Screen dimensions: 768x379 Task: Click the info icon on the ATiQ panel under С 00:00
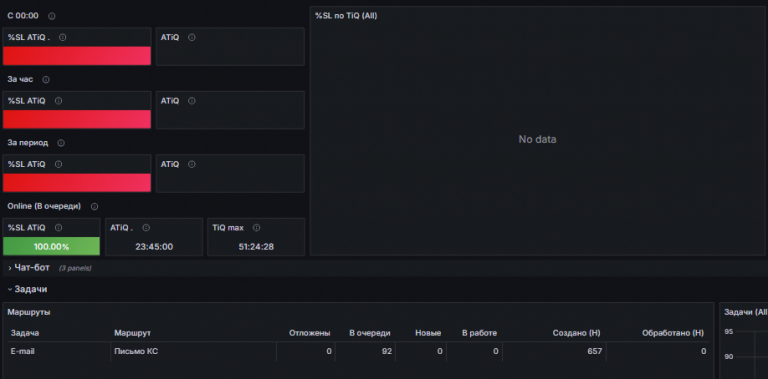[x=192, y=37]
